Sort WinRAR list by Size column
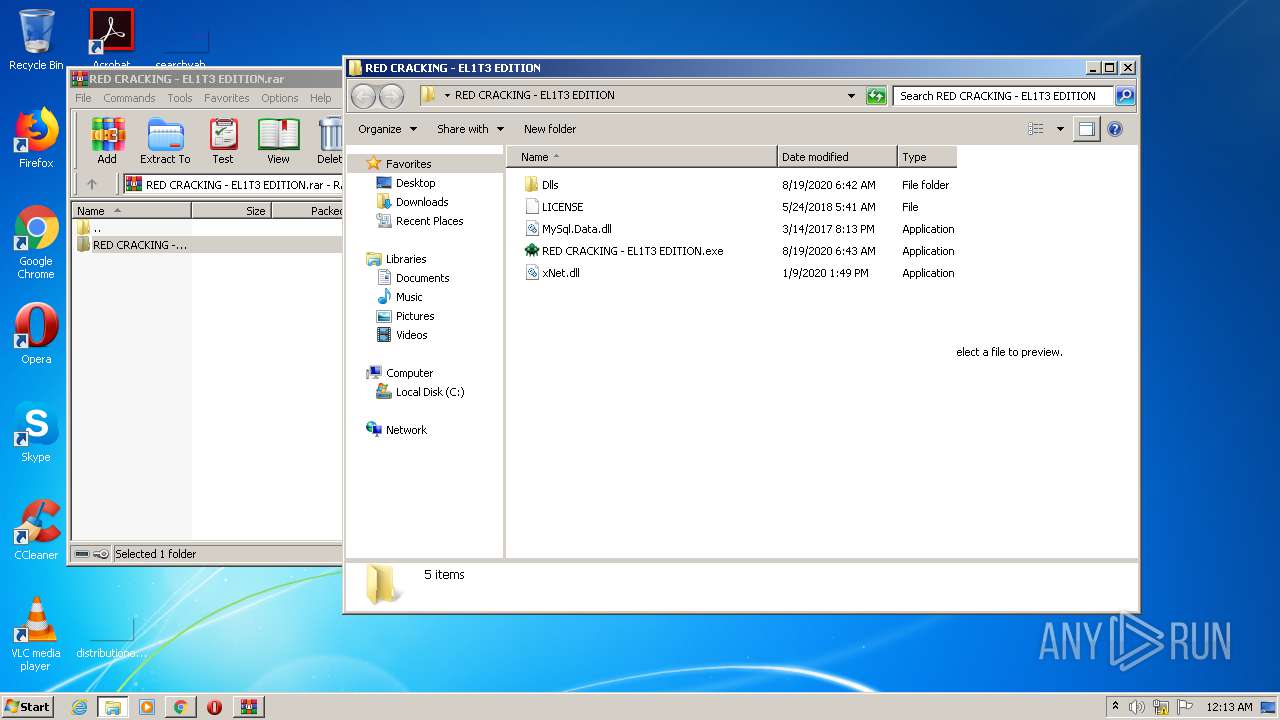This screenshot has width=1280, height=720. pyautogui.click(x=231, y=211)
